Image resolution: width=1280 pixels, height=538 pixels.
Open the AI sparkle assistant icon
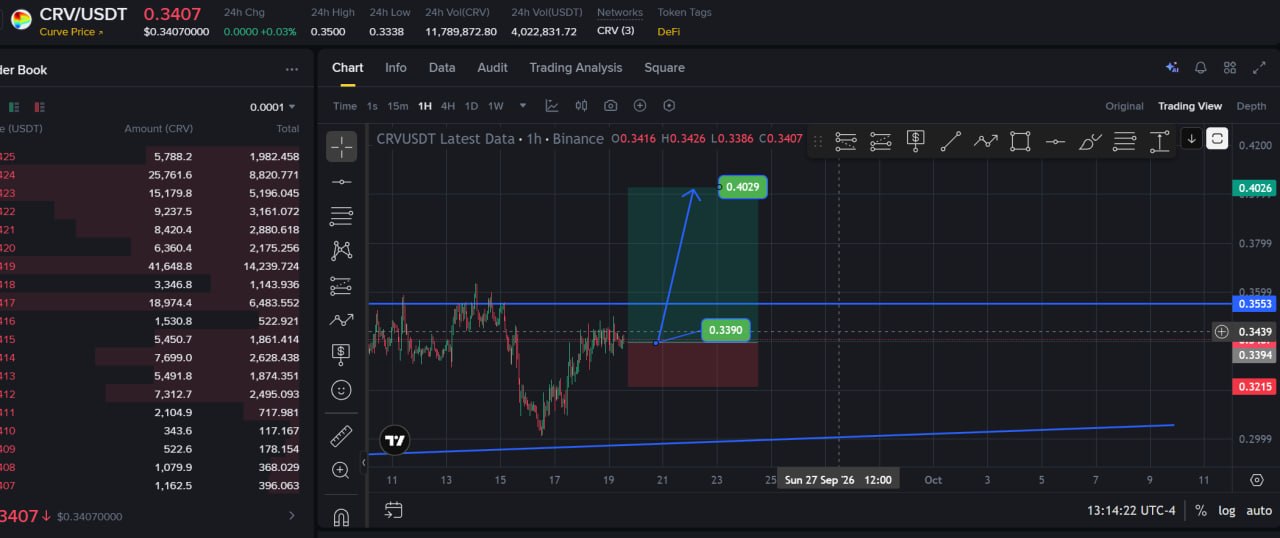click(1172, 68)
